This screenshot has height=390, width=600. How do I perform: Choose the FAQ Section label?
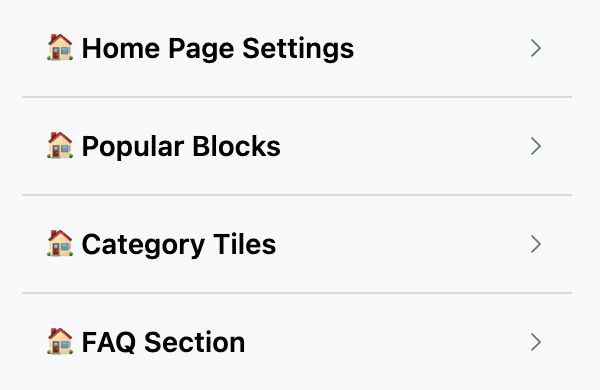163,342
